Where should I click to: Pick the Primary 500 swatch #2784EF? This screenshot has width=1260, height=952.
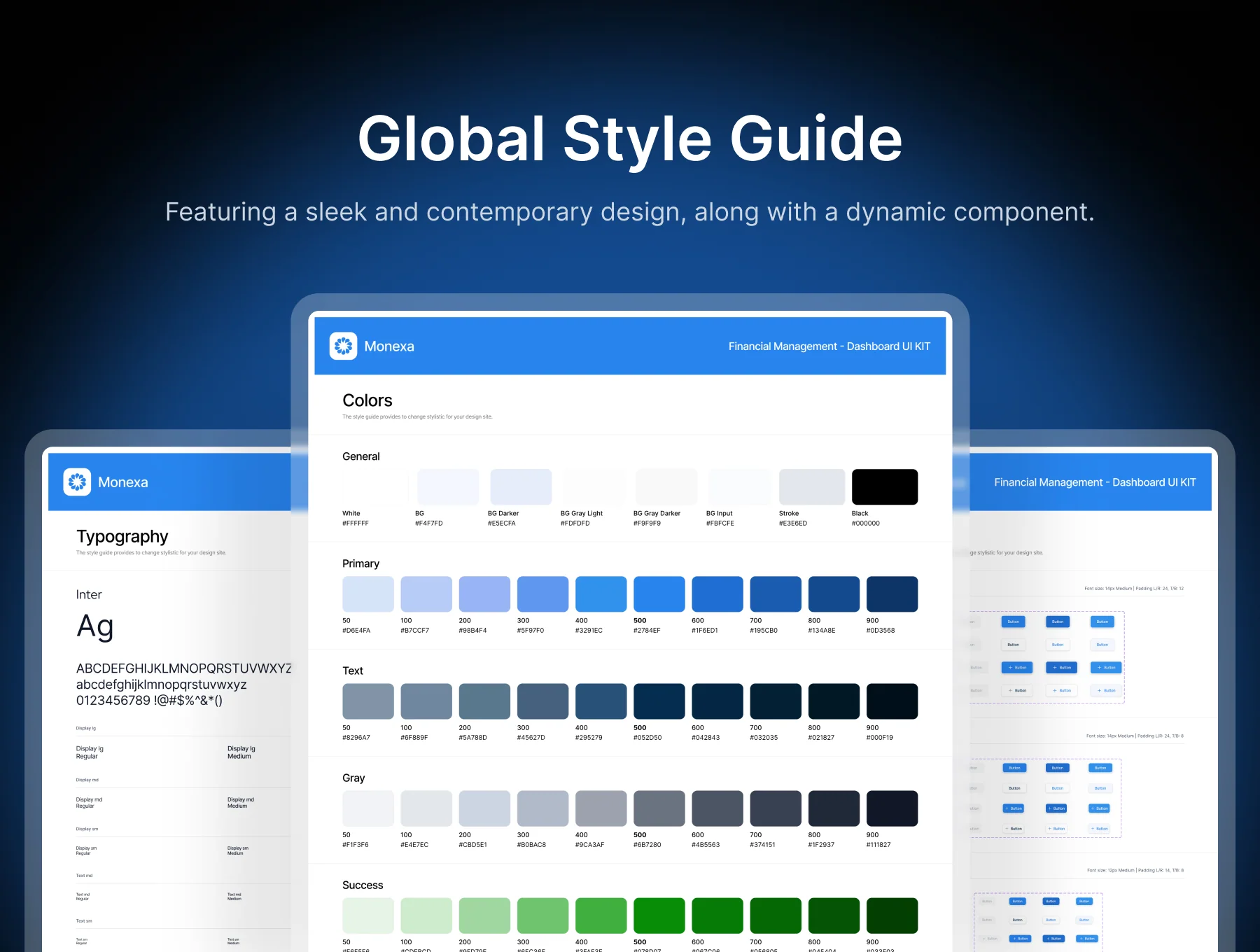[x=659, y=594]
